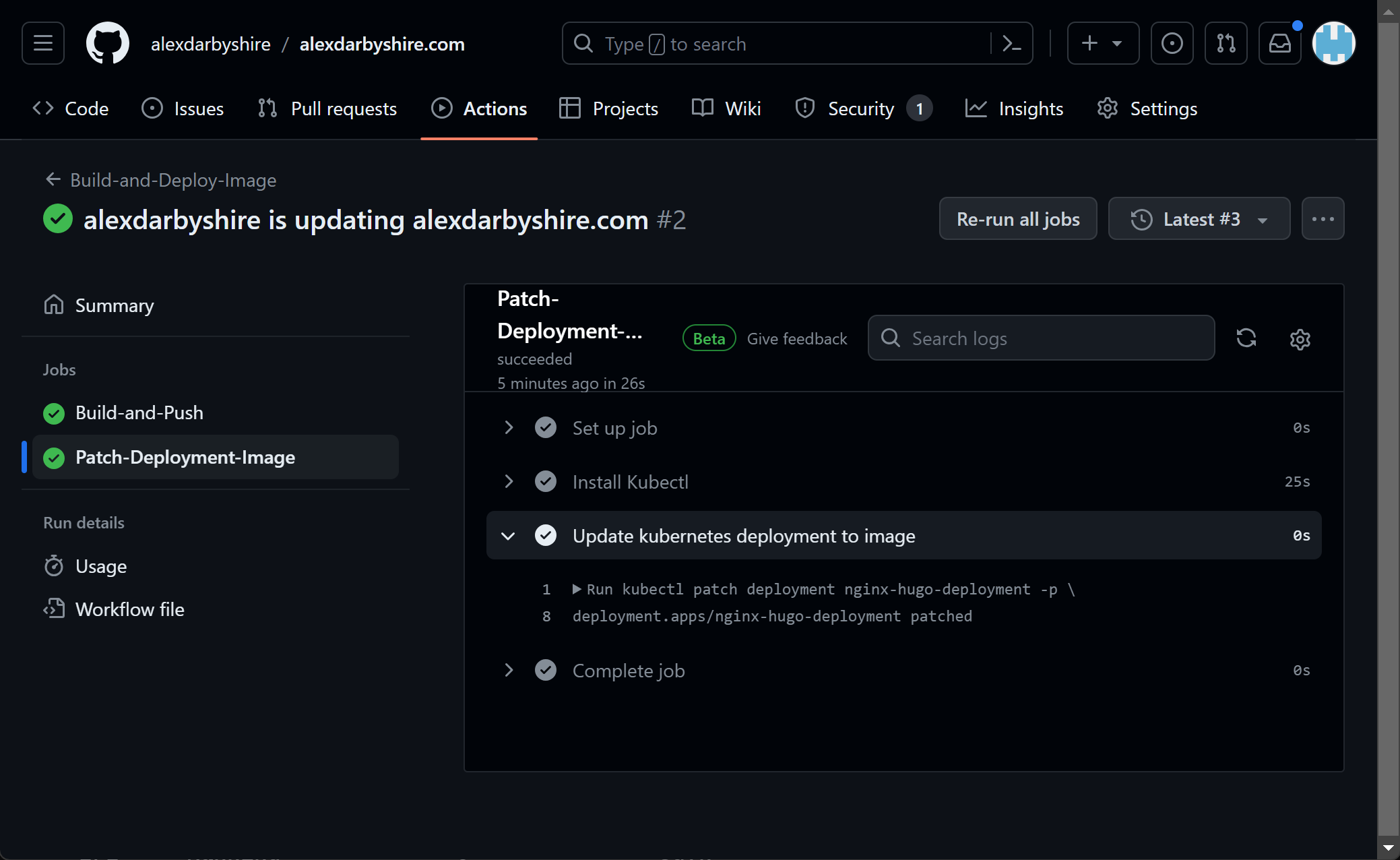Open the Wiki tab
1400x860 pixels.
pyautogui.click(x=726, y=109)
